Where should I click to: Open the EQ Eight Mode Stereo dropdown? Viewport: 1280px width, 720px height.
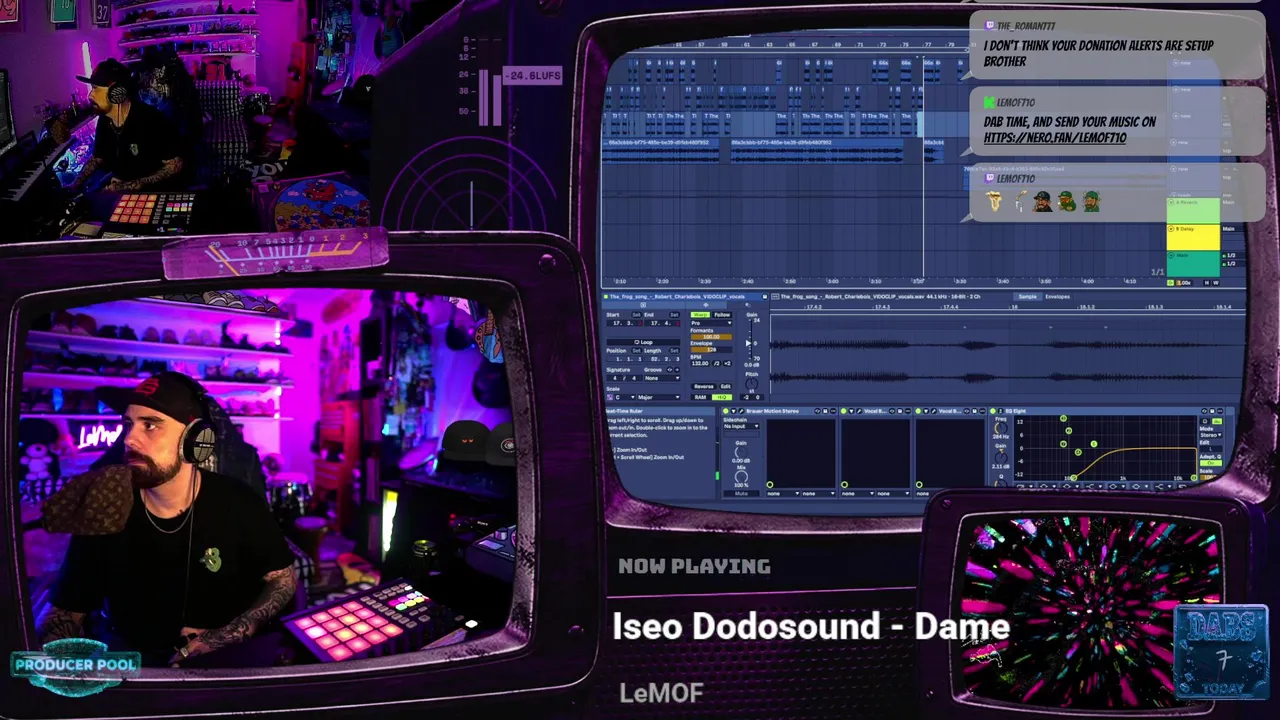click(x=1211, y=435)
